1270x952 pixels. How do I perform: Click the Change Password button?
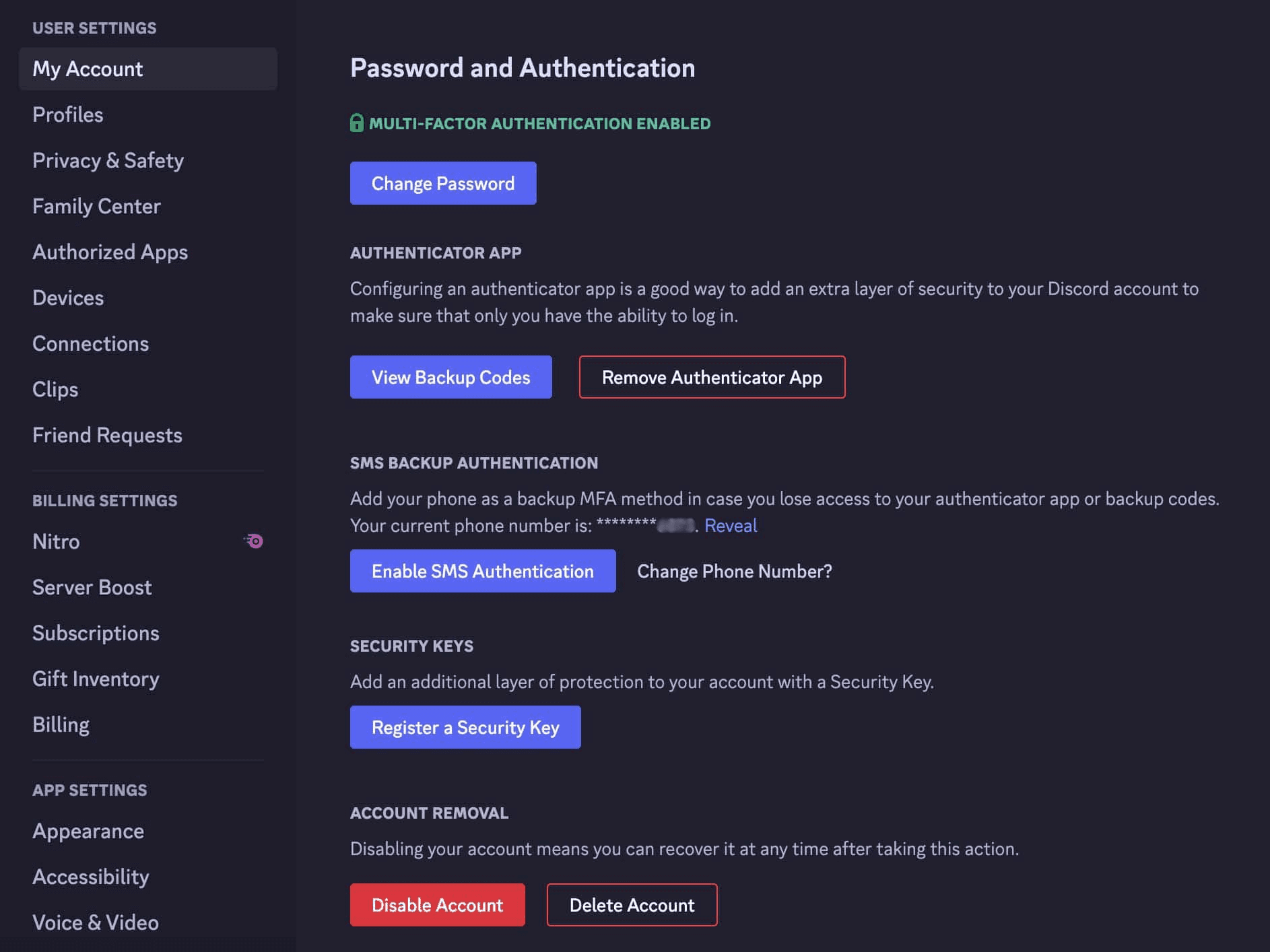(443, 183)
